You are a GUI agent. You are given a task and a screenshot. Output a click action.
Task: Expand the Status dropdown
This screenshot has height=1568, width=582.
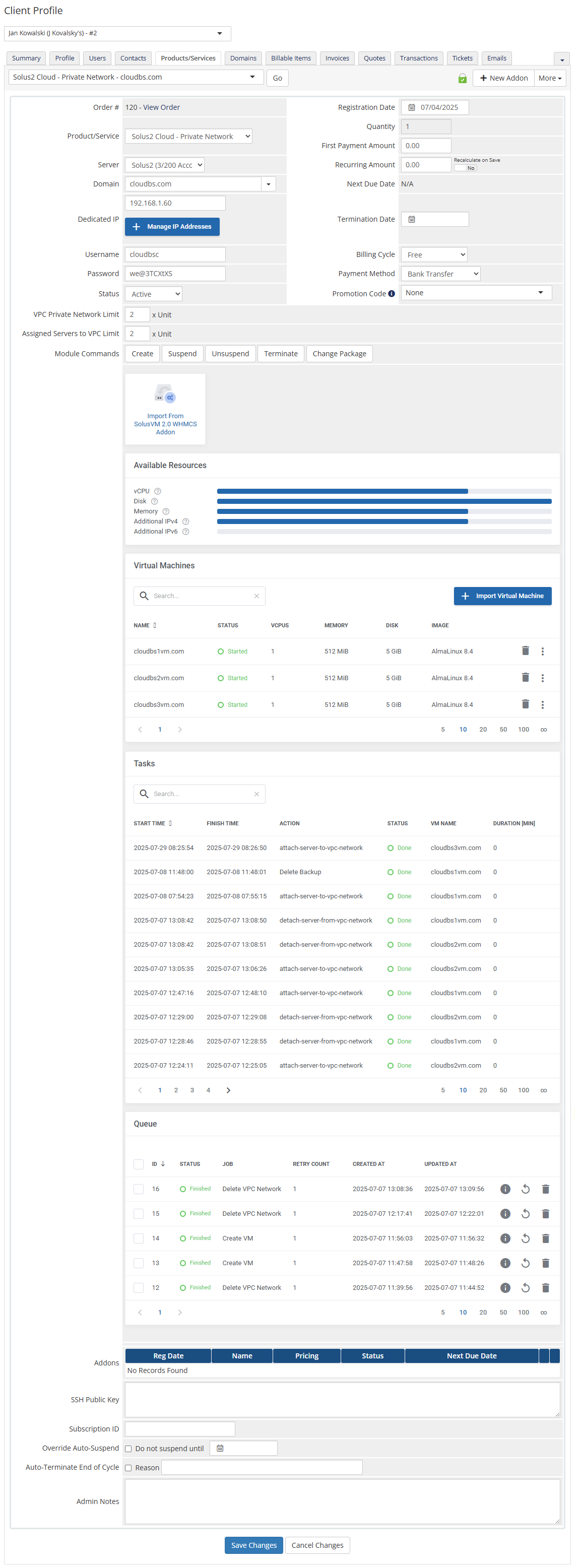coord(153,294)
